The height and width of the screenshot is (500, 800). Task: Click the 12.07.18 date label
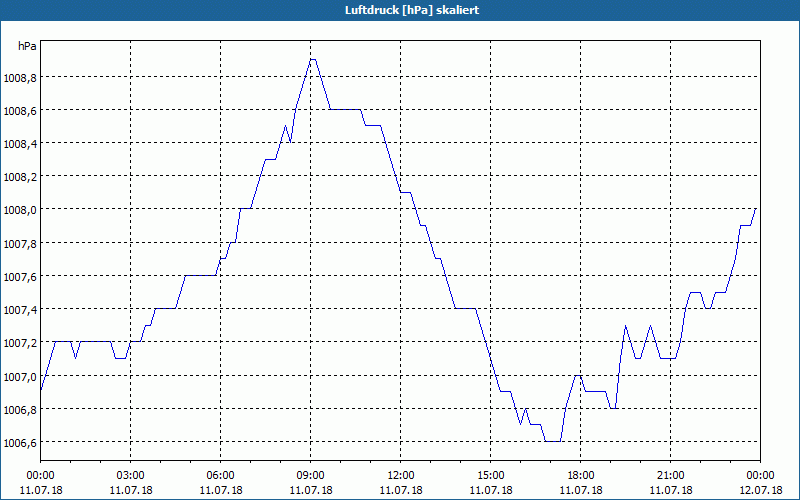[x=761, y=490]
